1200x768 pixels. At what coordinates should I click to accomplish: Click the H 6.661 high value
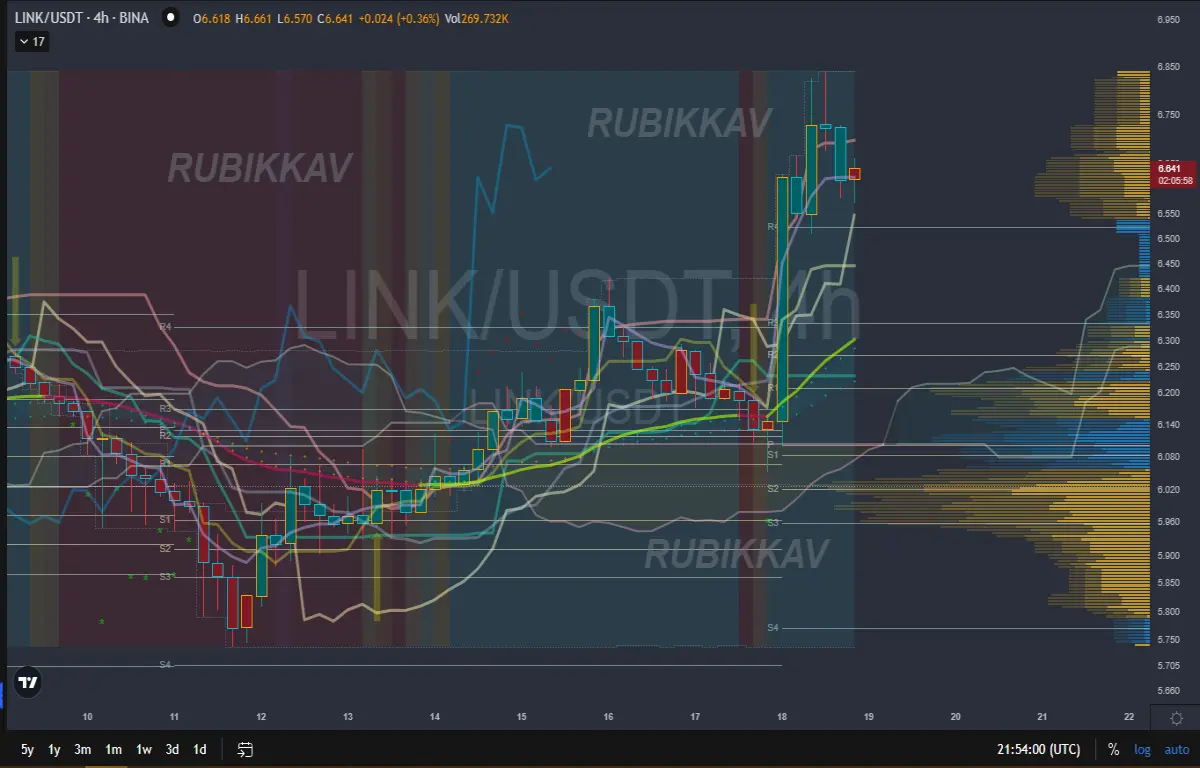coord(252,18)
